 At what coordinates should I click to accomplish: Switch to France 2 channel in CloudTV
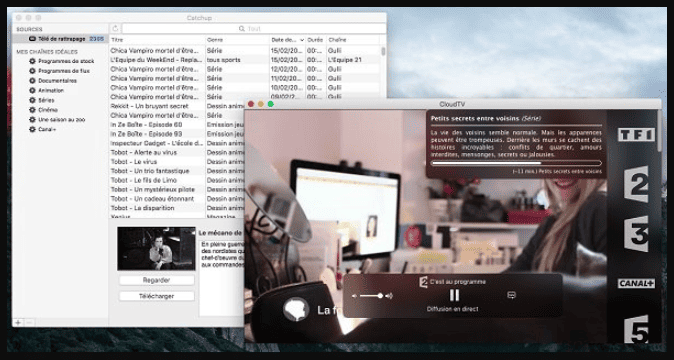click(x=636, y=184)
